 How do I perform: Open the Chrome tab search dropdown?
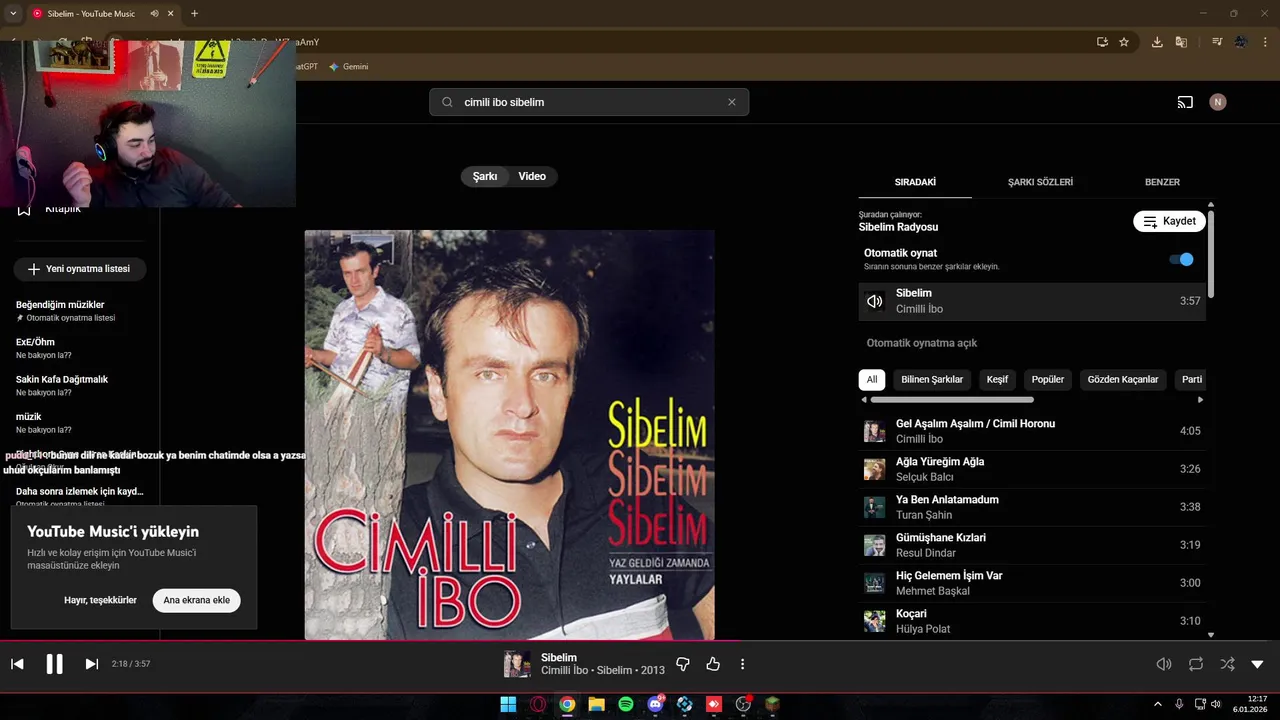[x=13, y=14]
